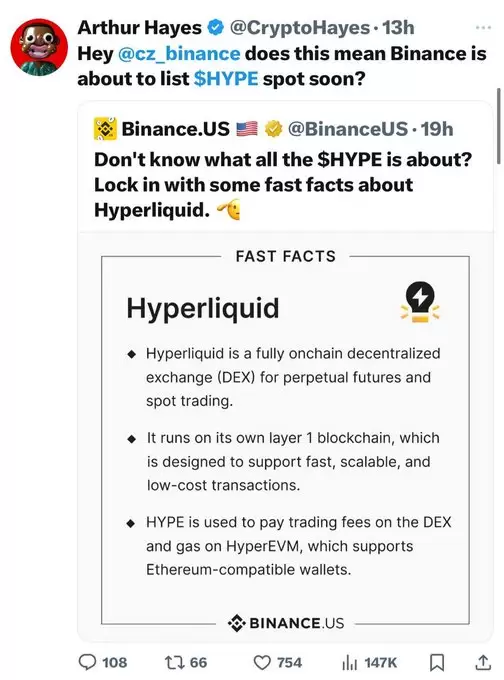Open the @CryptoHayes handle
Image resolution: width=504 pixels, height=680 pixels.
click(299, 28)
